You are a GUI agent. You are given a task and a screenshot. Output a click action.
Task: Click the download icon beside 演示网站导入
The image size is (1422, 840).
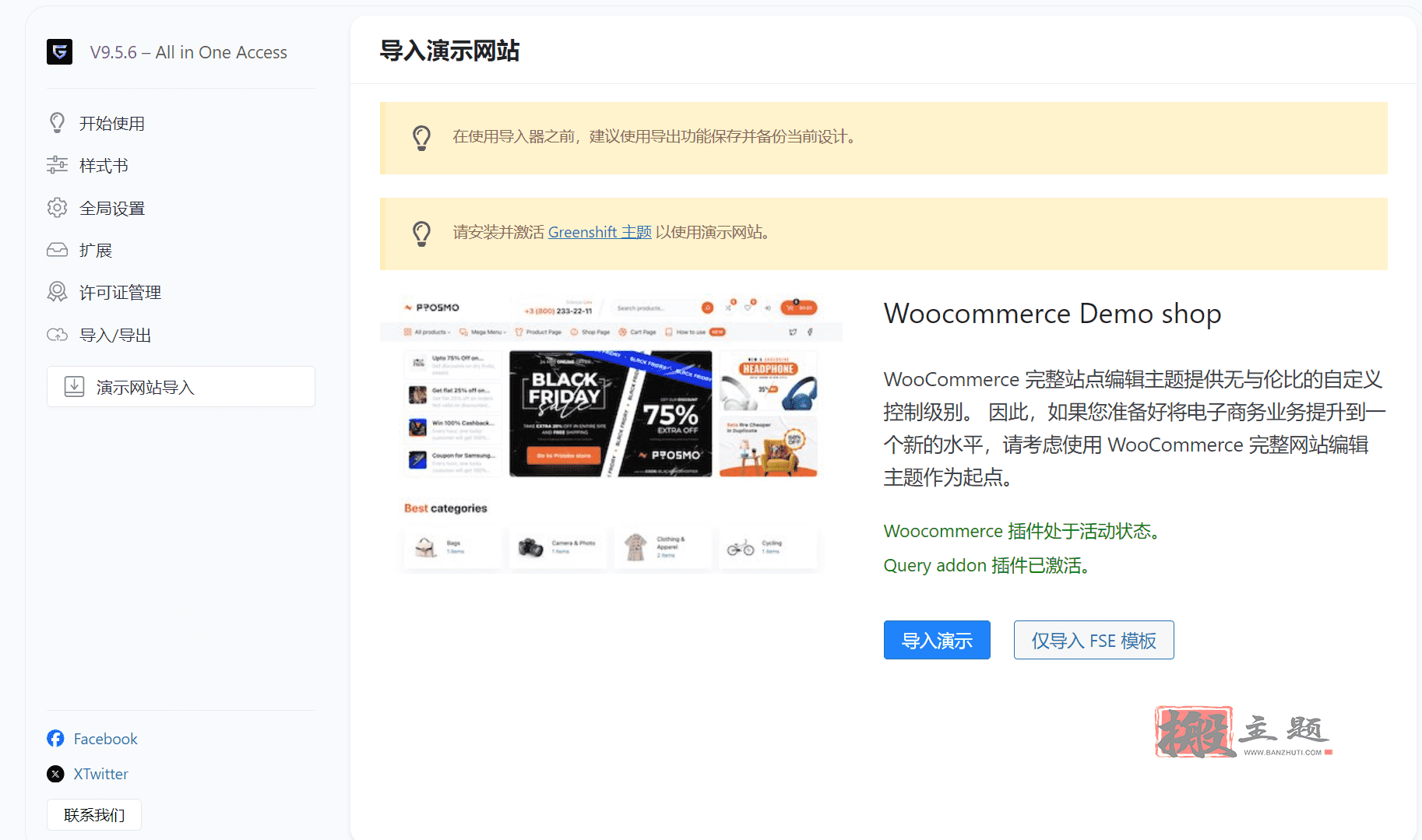[x=74, y=387]
